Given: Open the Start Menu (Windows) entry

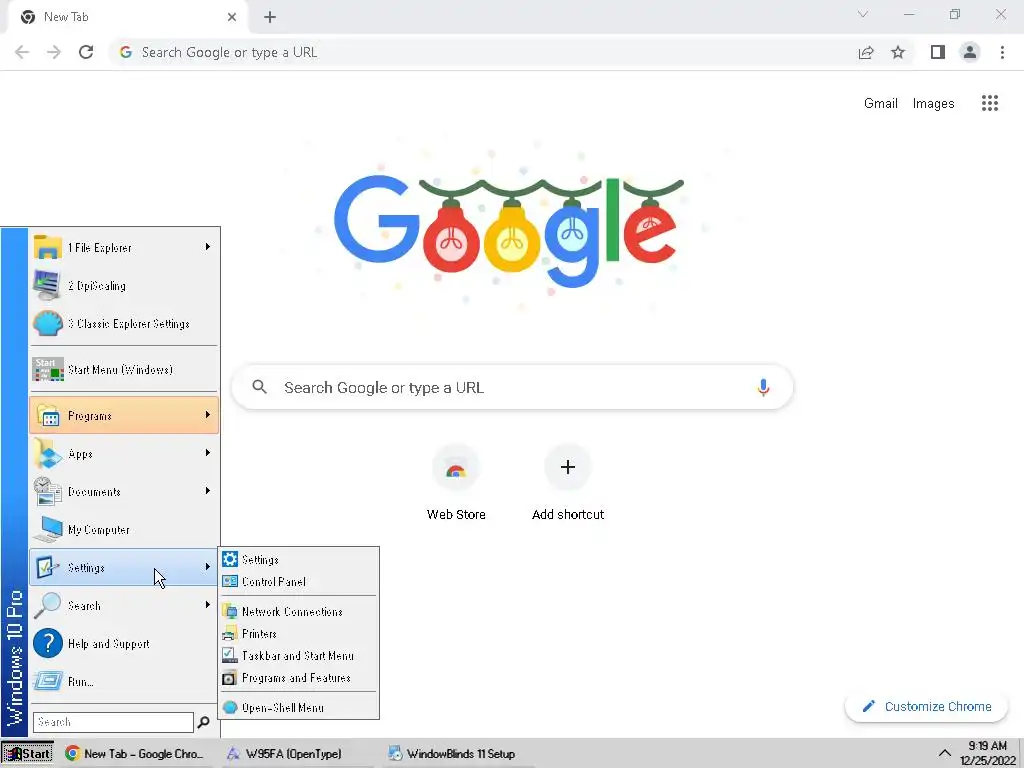Looking at the screenshot, I should (x=124, y=370).
